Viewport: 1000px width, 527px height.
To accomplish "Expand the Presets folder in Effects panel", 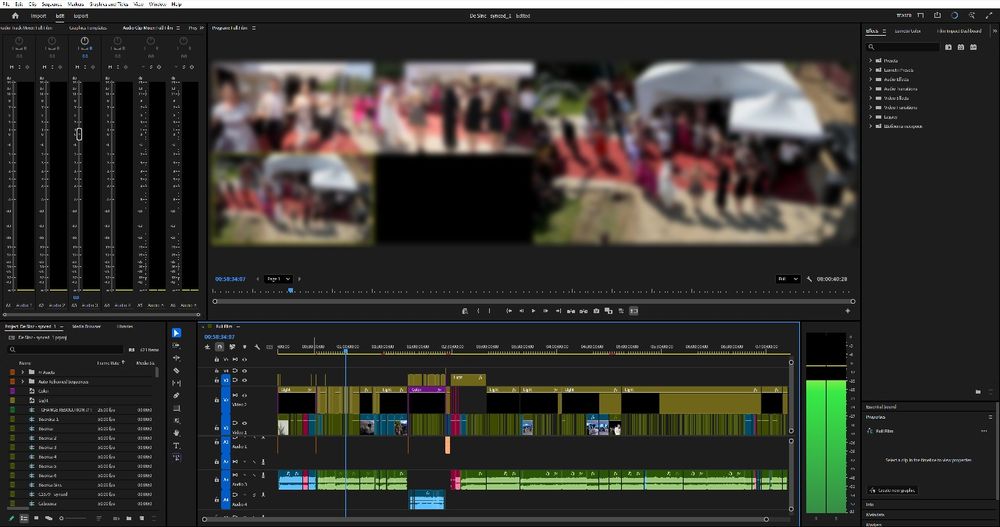I will (x=871, y=61).
